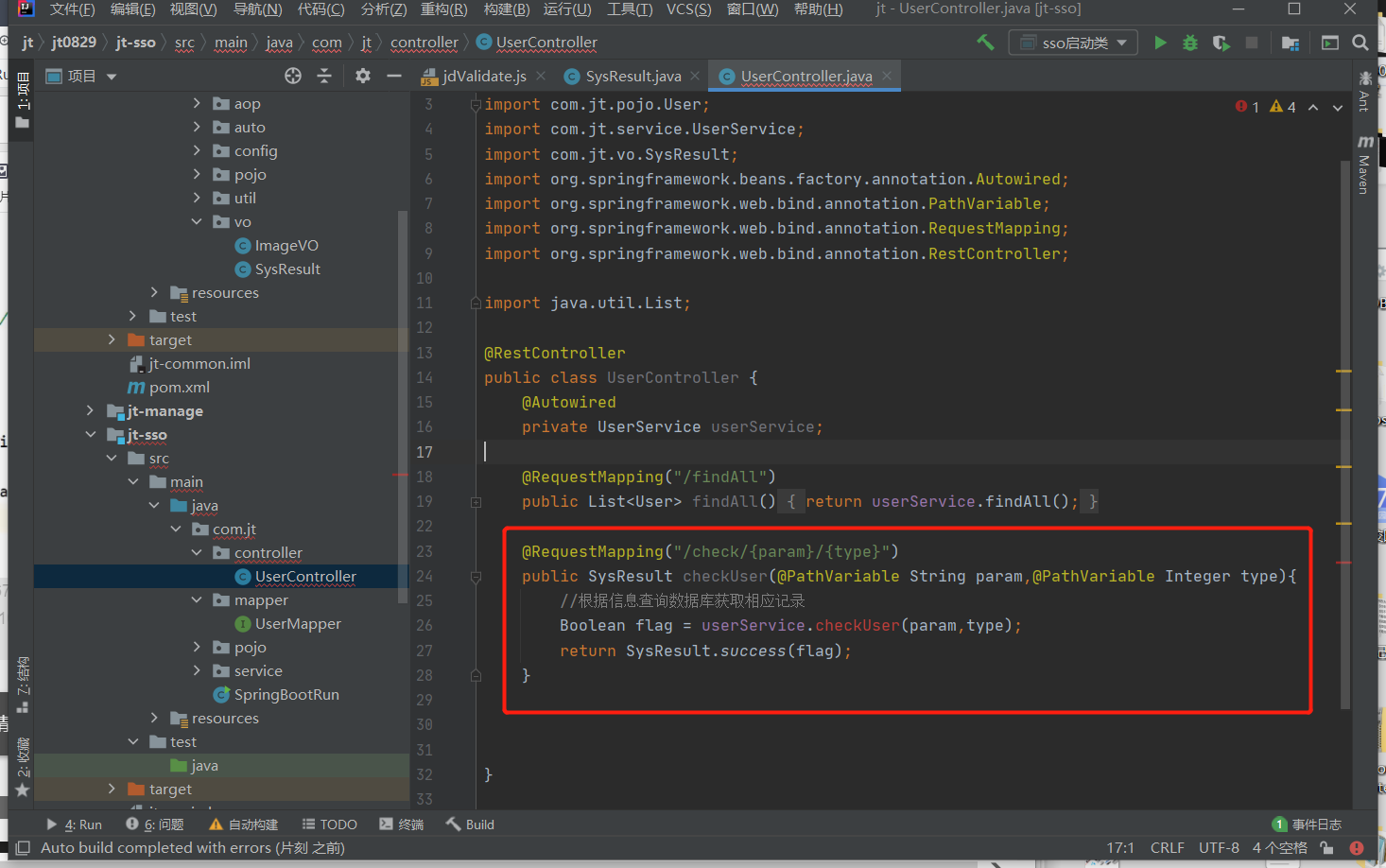Click the read-only lock icon in status bar
Image resolution: width=1386 pixels, height=868 pixels.
click(1327, 848)
